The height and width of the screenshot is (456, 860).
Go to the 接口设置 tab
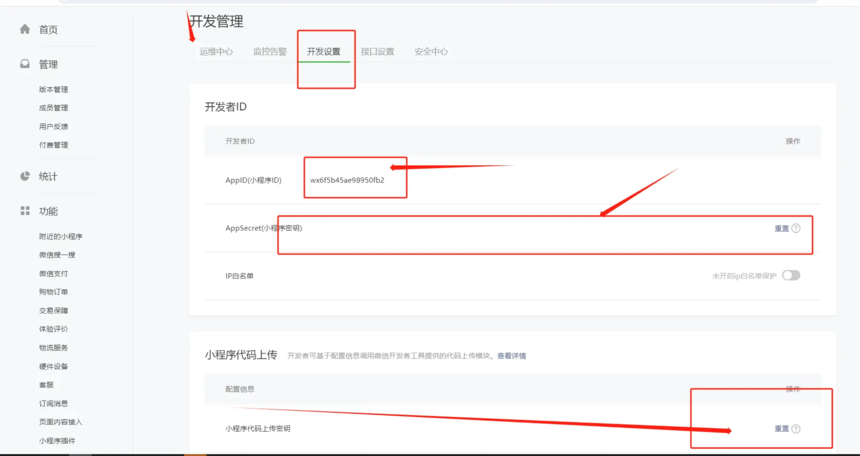click(378, 51)
